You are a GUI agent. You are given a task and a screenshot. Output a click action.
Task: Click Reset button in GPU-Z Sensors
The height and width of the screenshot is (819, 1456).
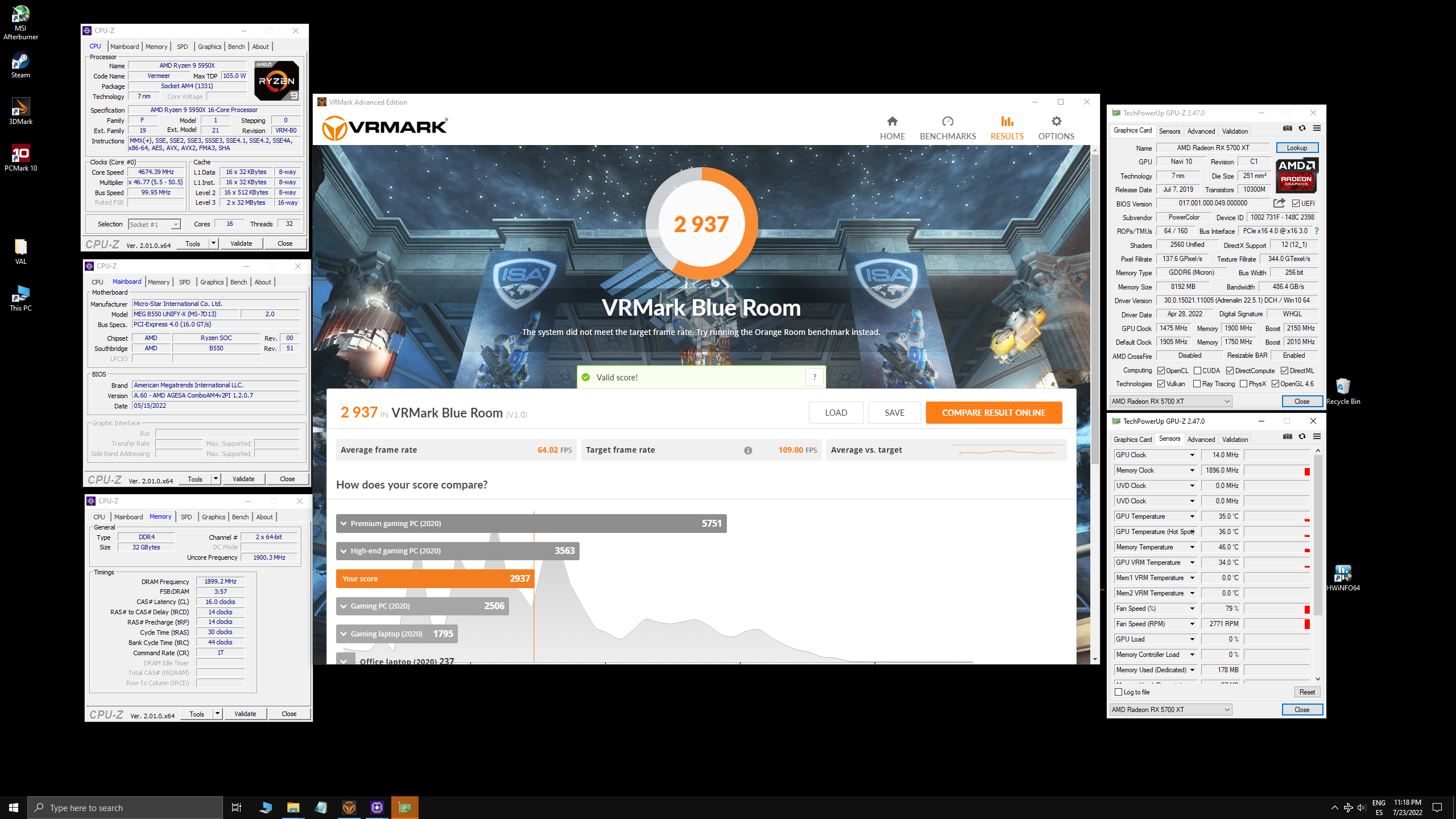tap(1307, 692)
